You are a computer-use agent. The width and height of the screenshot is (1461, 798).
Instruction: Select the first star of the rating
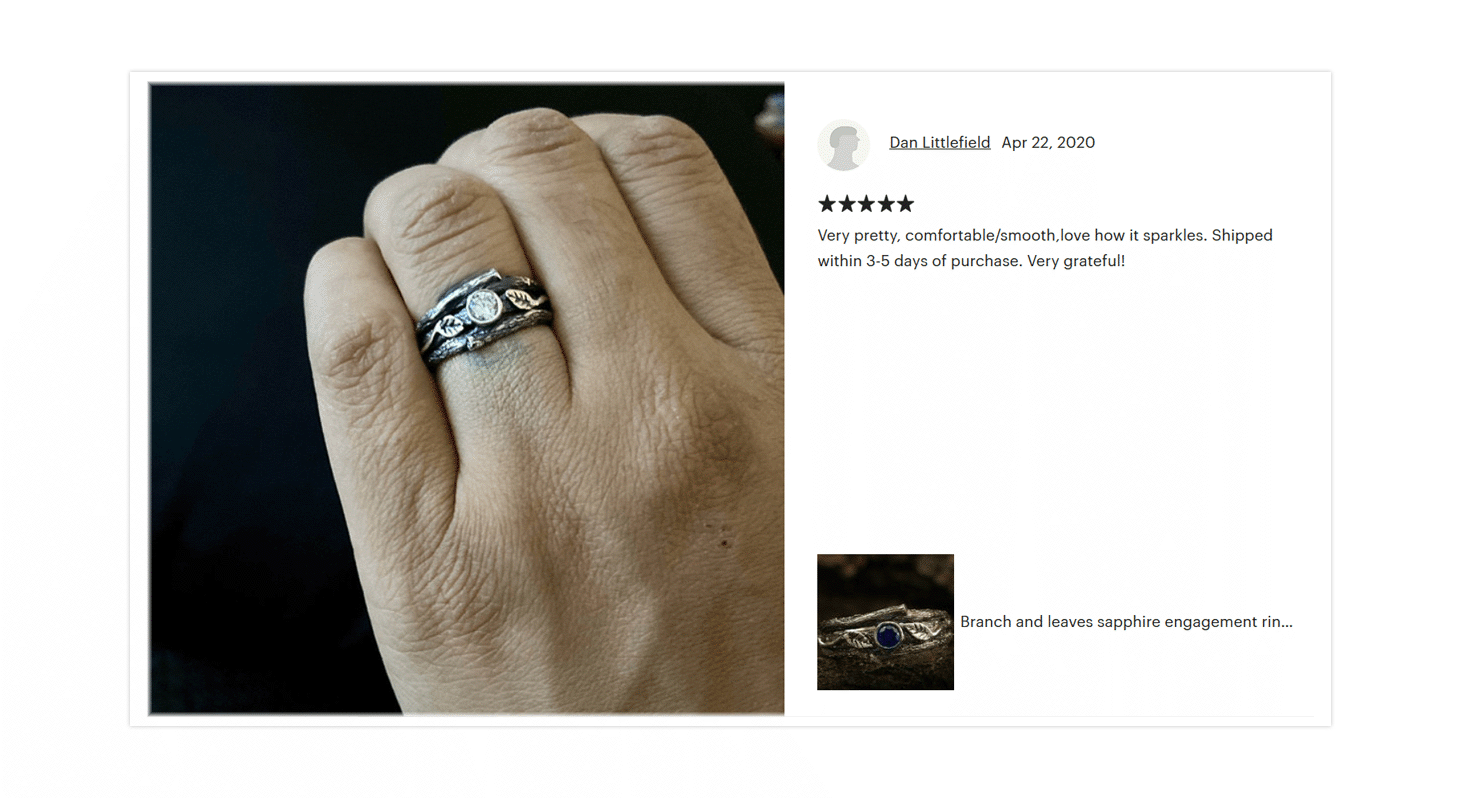tap(827, 204)
